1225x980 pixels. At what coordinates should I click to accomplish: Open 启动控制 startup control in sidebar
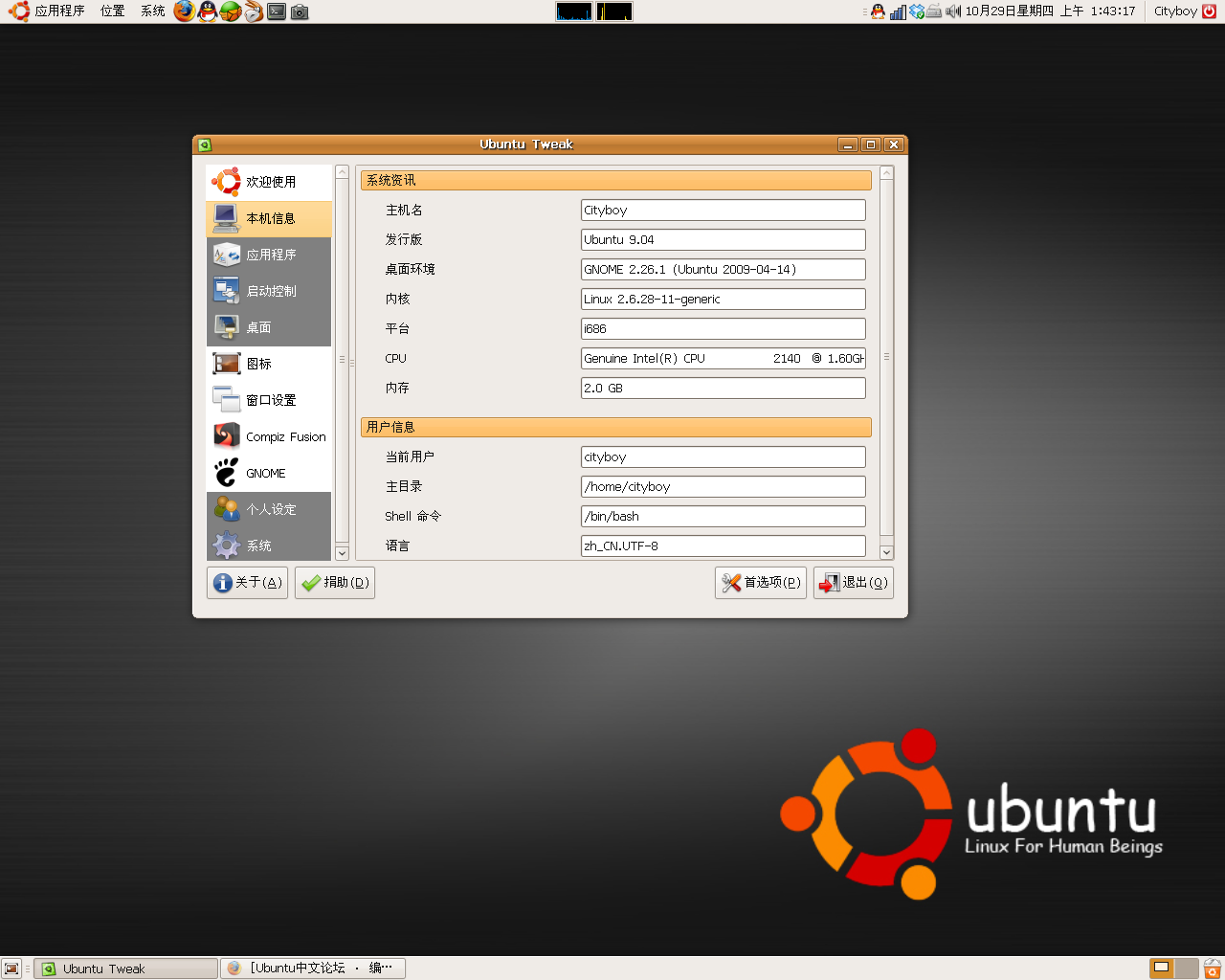click(x=269, y=291)
